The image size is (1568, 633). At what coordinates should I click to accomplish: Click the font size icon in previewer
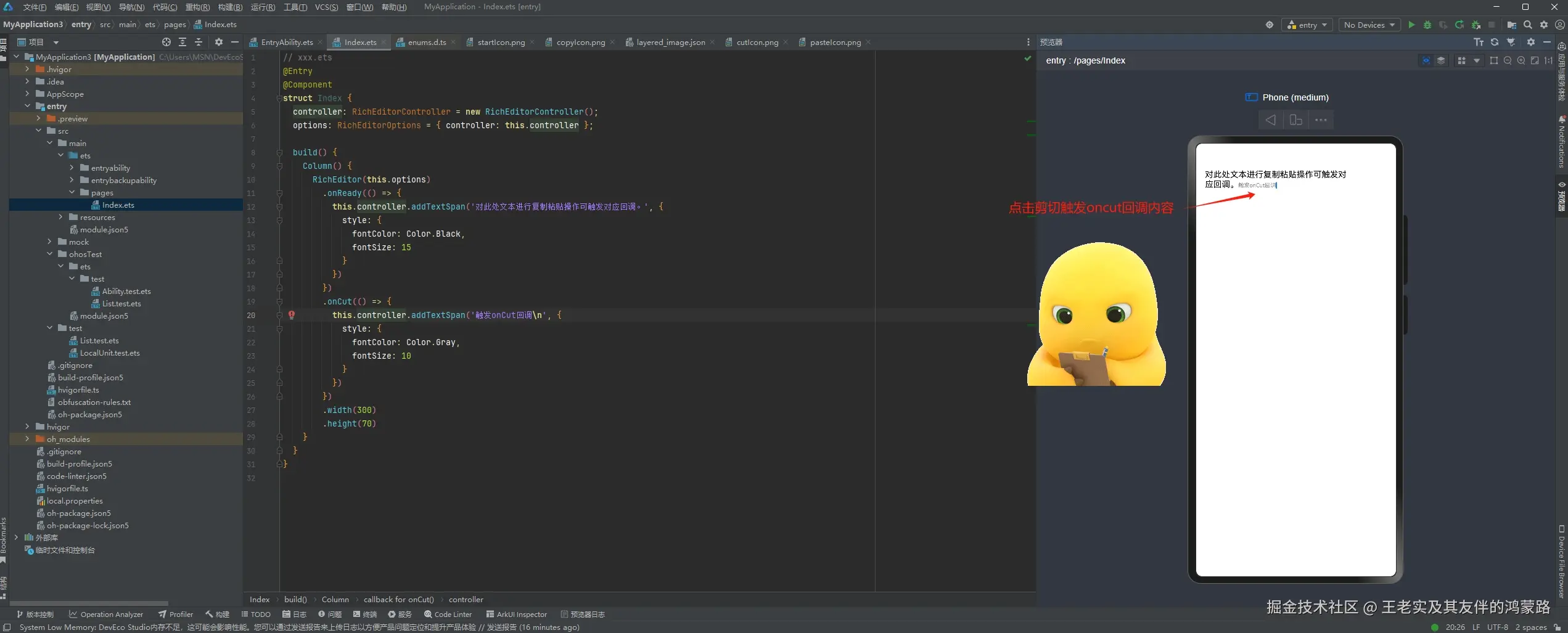(1478, 42)
